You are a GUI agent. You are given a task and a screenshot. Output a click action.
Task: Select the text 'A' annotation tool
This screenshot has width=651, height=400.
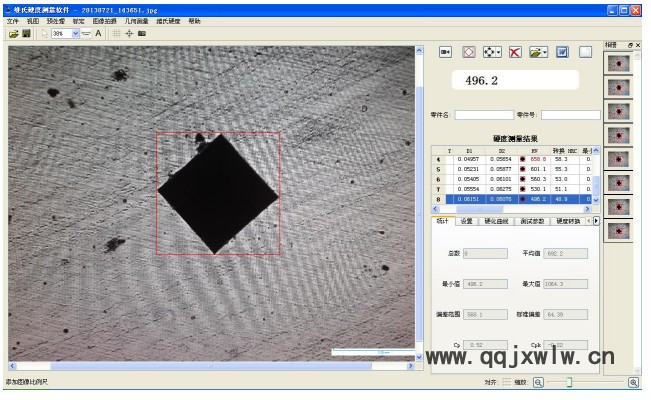(x=98, y=33)
